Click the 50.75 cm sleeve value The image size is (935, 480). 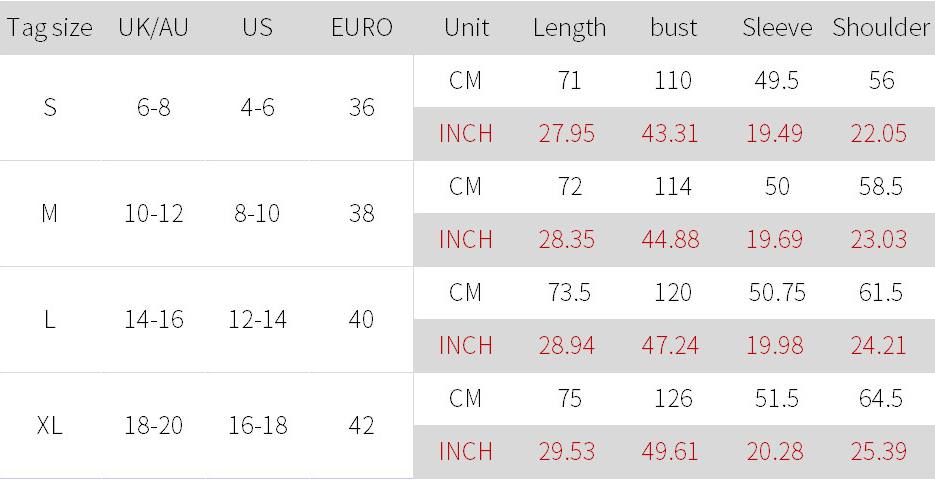tap(777, 293)
